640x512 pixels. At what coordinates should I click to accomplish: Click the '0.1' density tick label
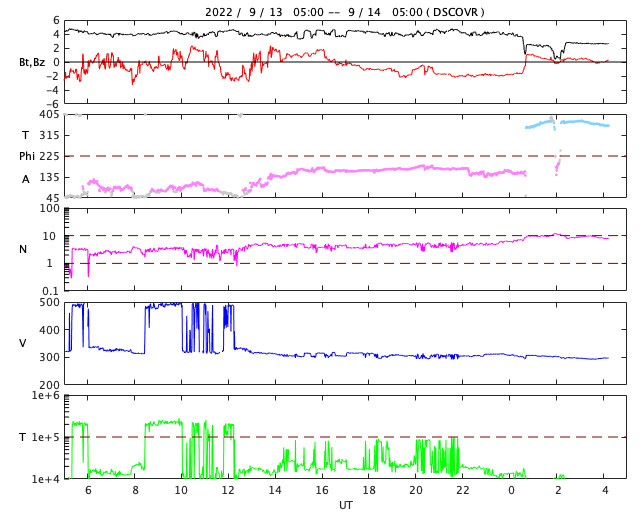[51, 291]
